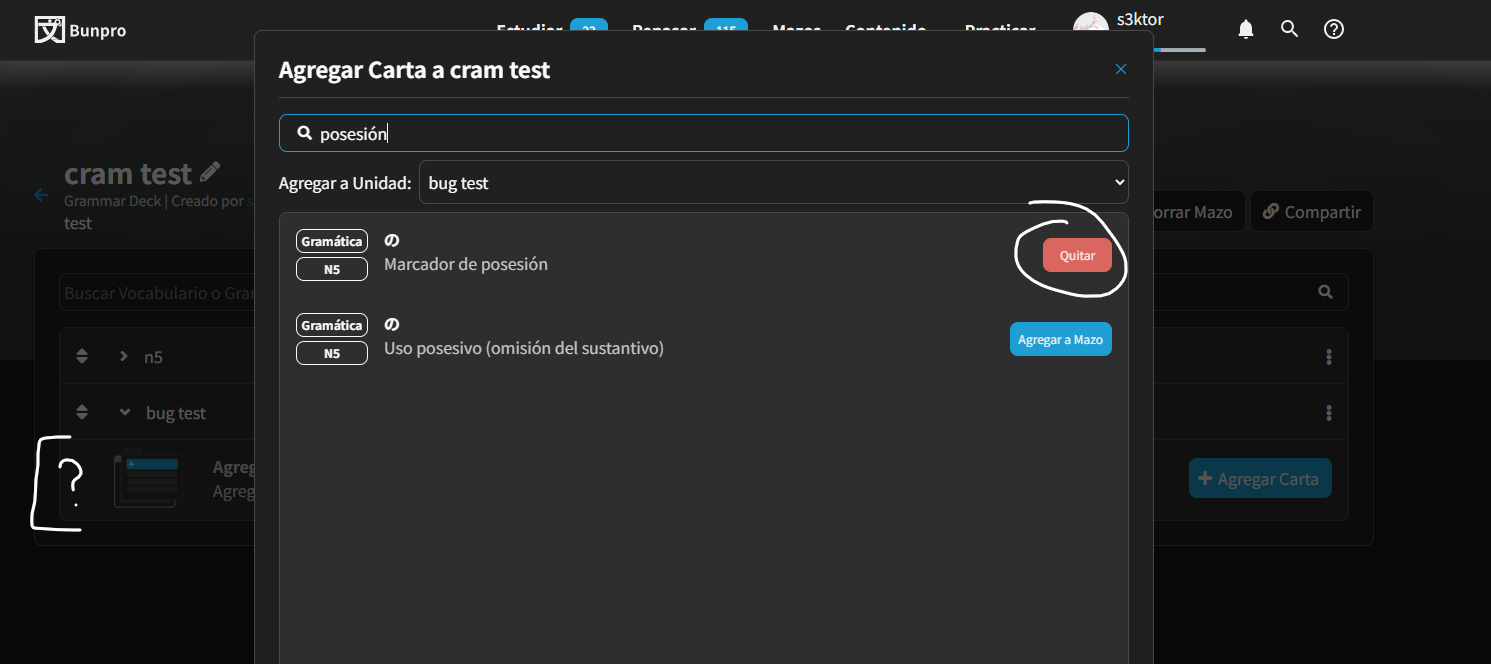
Task: Click Agregar a Mazo for Uso posesivo
Action: [x=1060, y=340]
